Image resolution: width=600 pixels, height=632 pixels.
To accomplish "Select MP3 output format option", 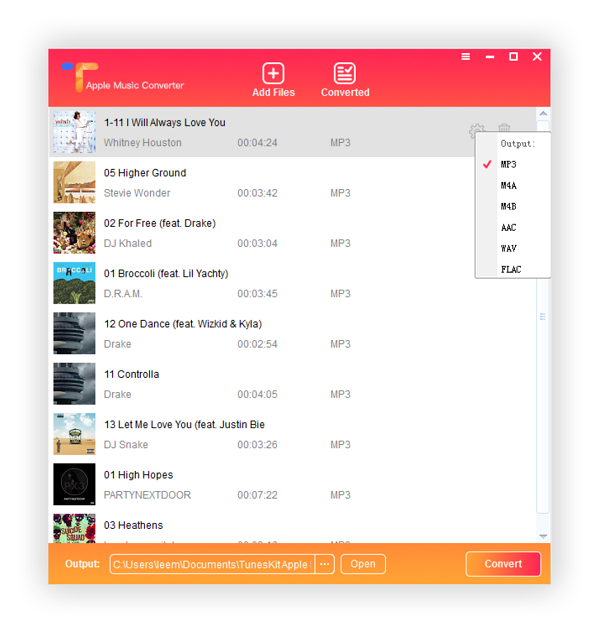I will tap(513, 164).
